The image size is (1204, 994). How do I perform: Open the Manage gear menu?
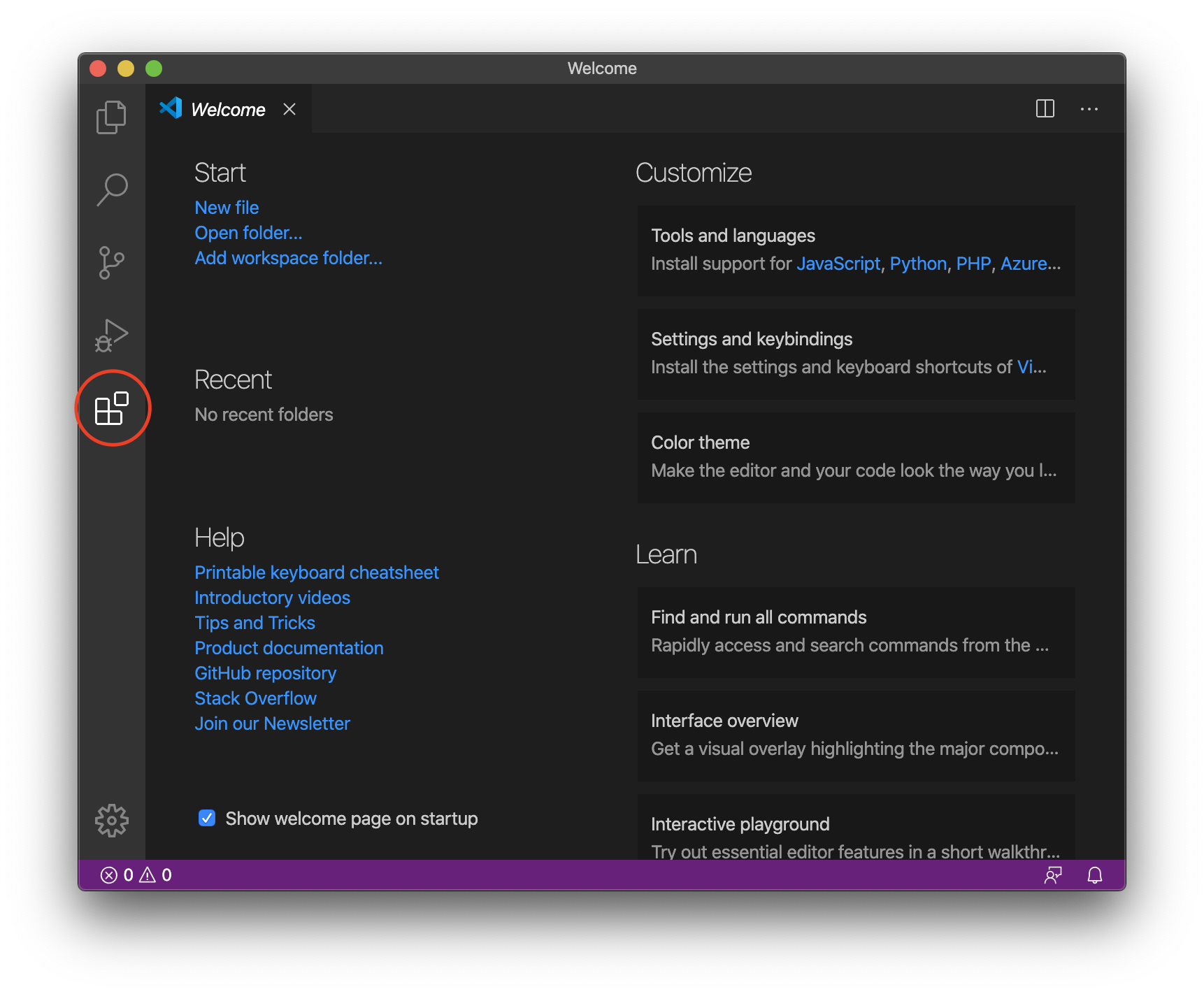click(112, 821)
